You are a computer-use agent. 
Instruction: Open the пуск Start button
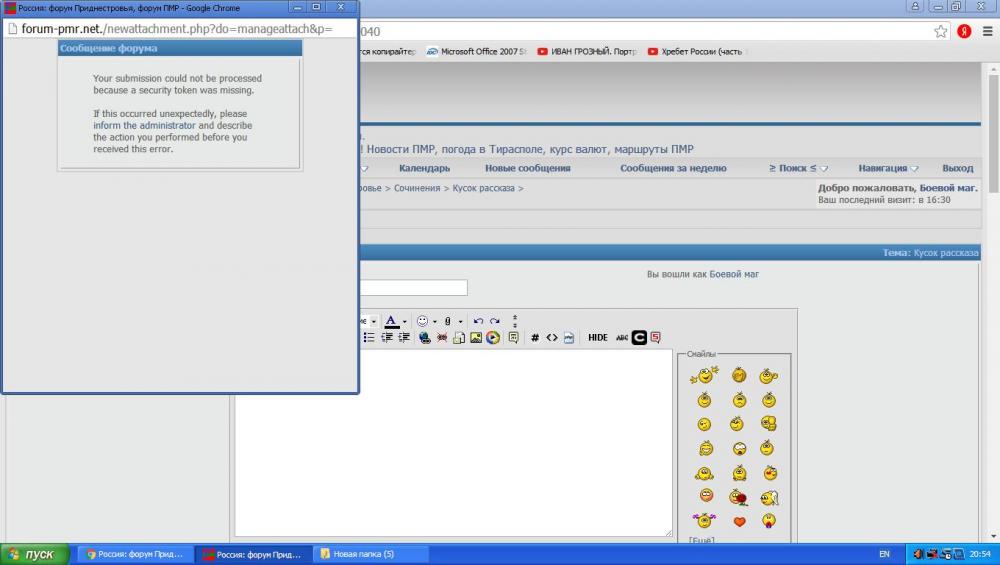[x=35, y=554]
